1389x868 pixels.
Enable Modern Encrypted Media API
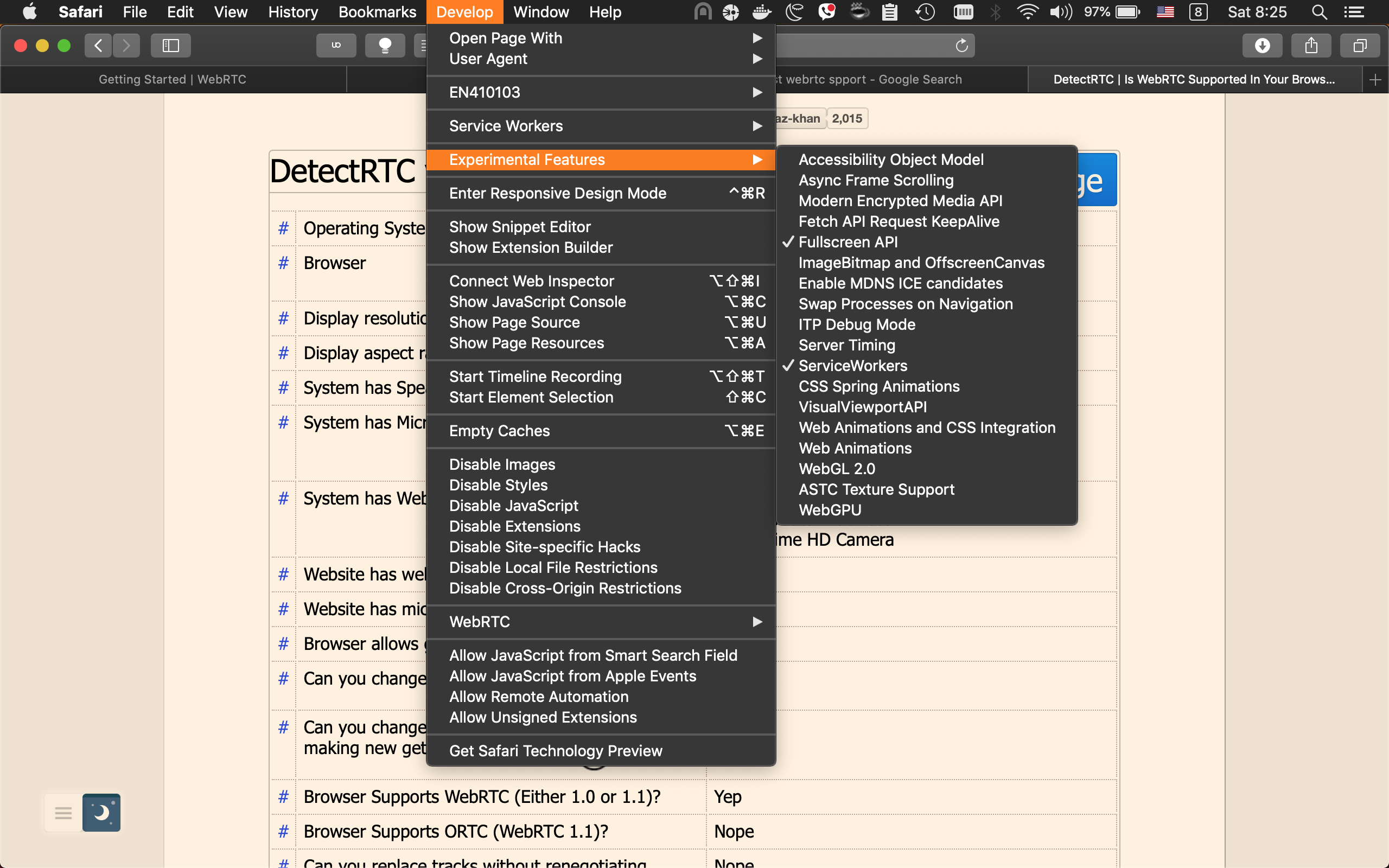tap(926, 201)
